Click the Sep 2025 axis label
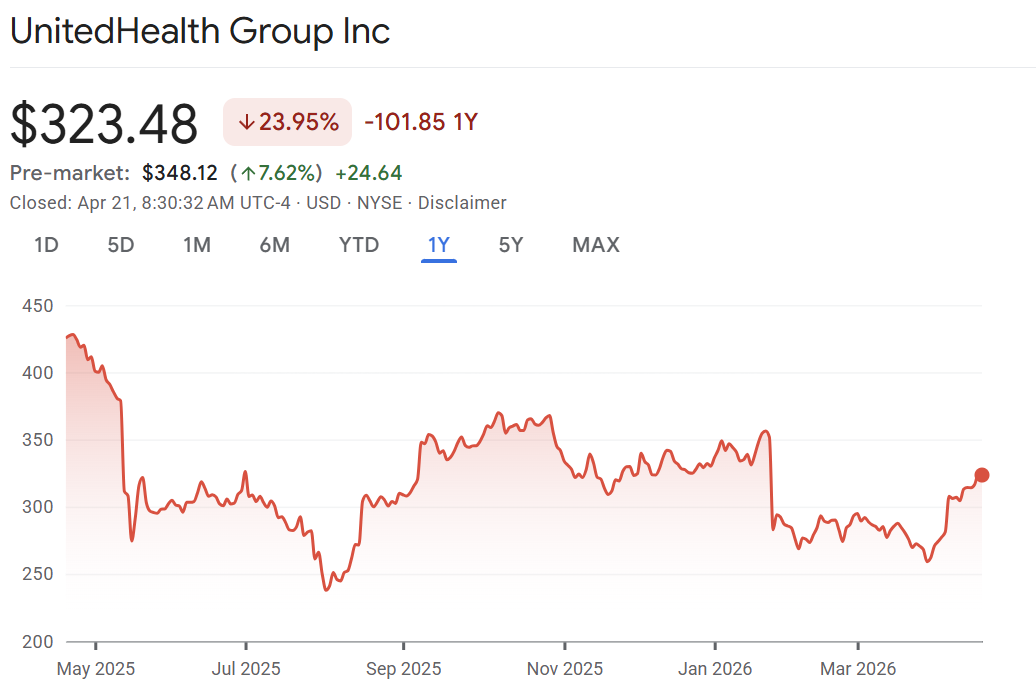1036x694 pixels. click(x=403, y=668)
